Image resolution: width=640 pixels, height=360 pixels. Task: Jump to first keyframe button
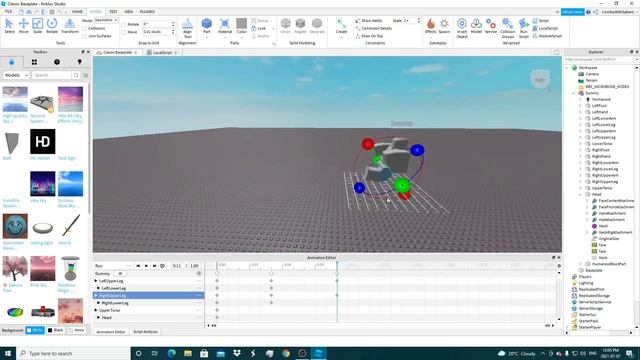click(138, 266)
